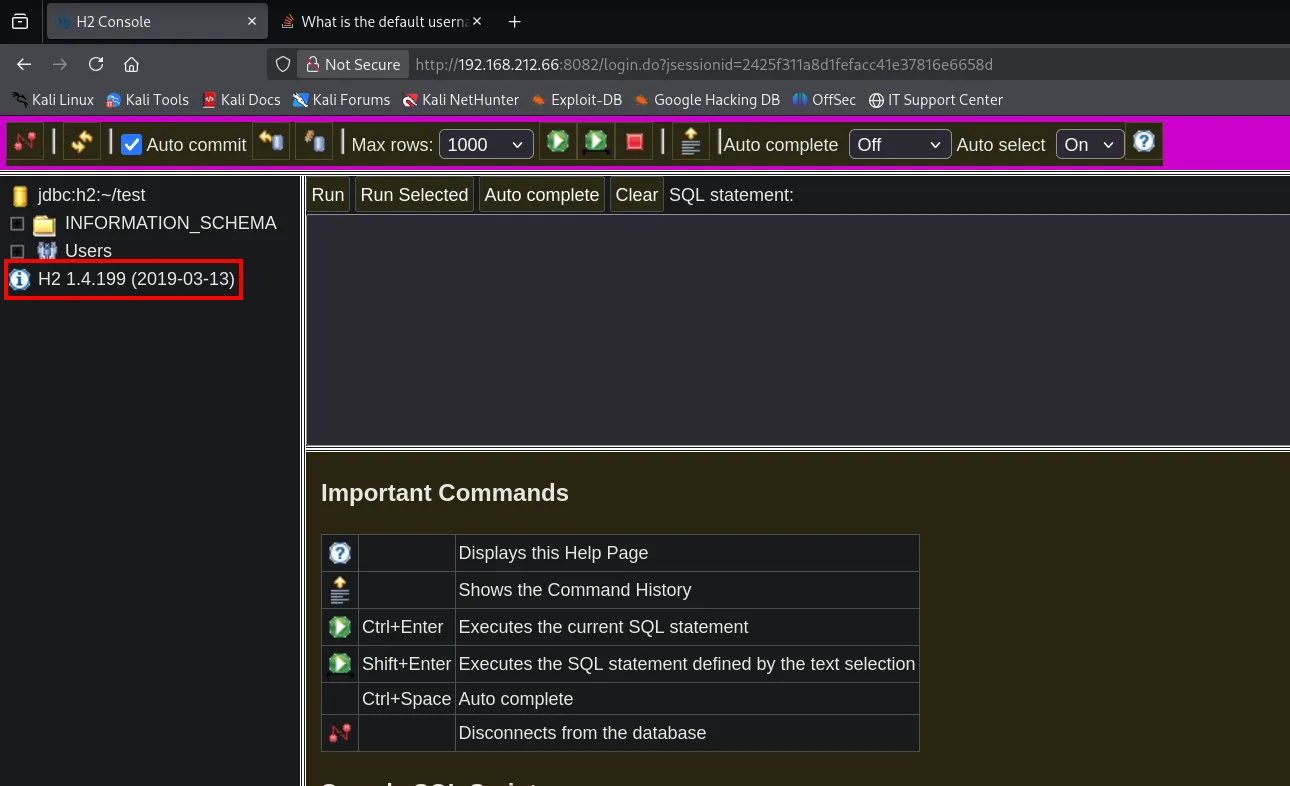Click the Clear button

(x=636, y=195)
